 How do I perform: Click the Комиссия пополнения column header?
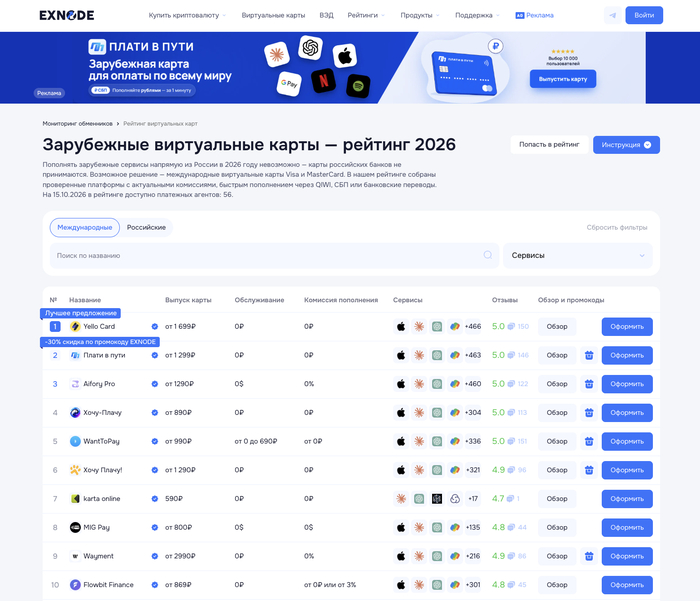click(x=341, y=300)
